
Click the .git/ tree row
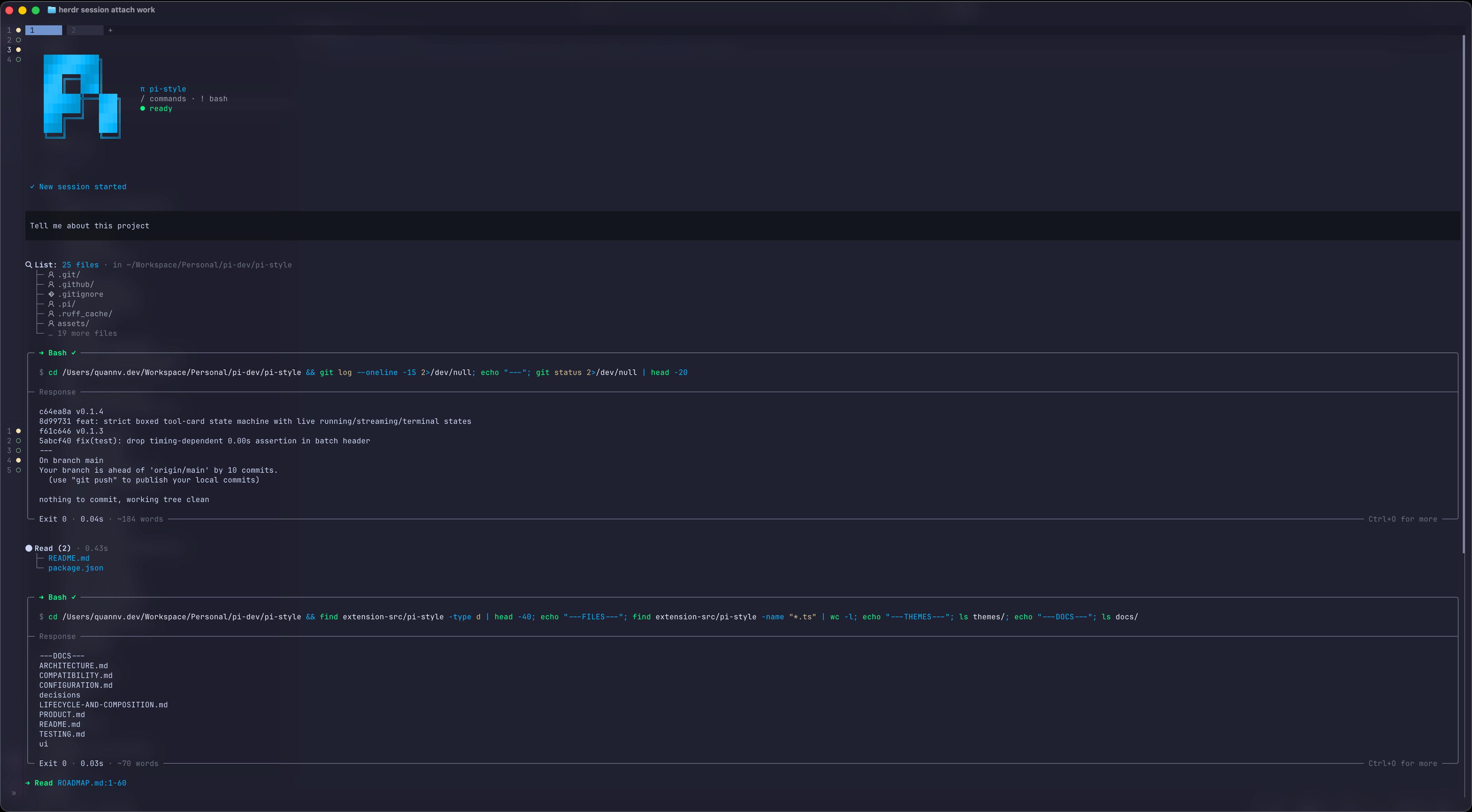click(x=64, y=275)
